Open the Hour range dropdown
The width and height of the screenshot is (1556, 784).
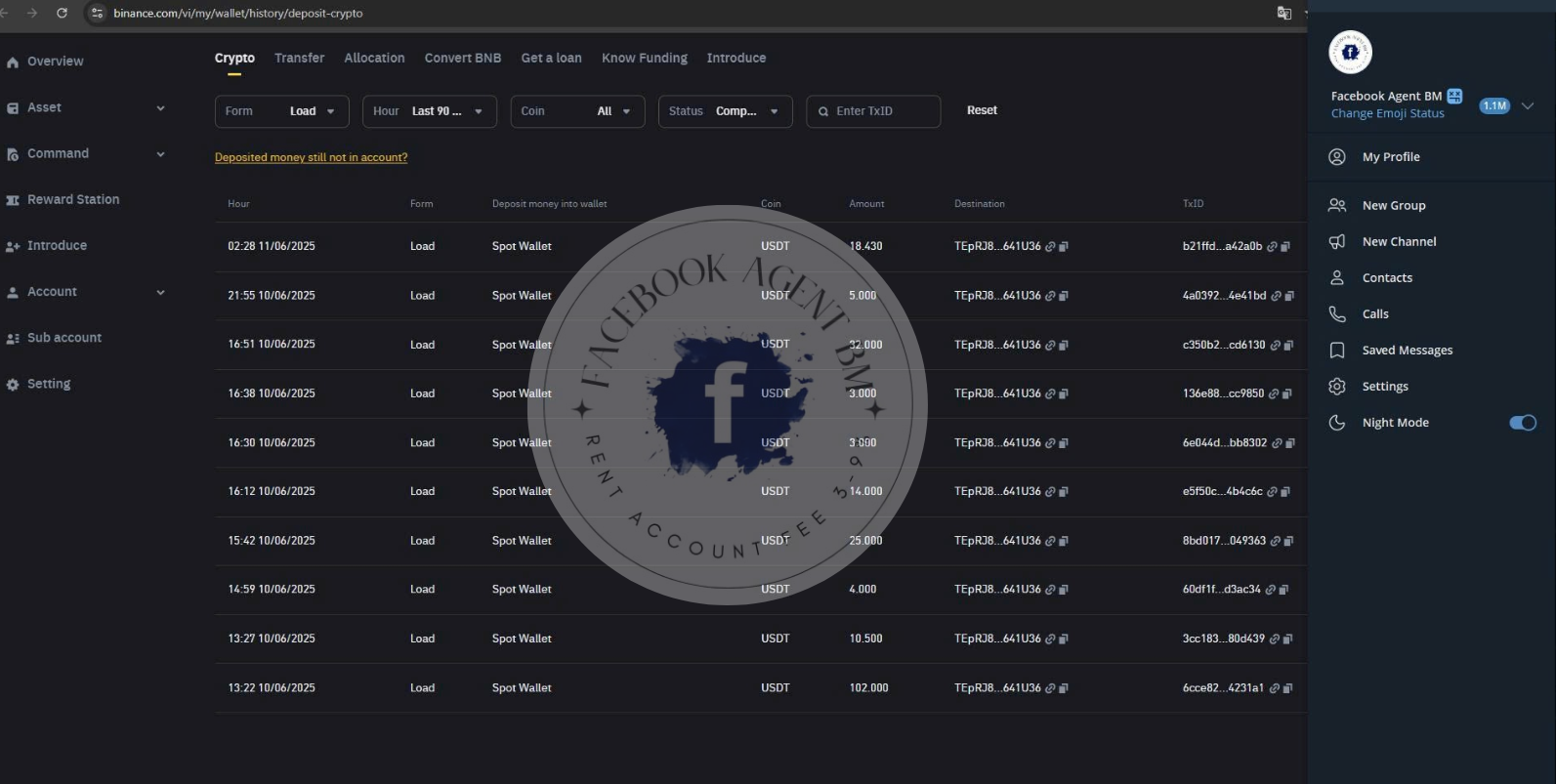430,111
